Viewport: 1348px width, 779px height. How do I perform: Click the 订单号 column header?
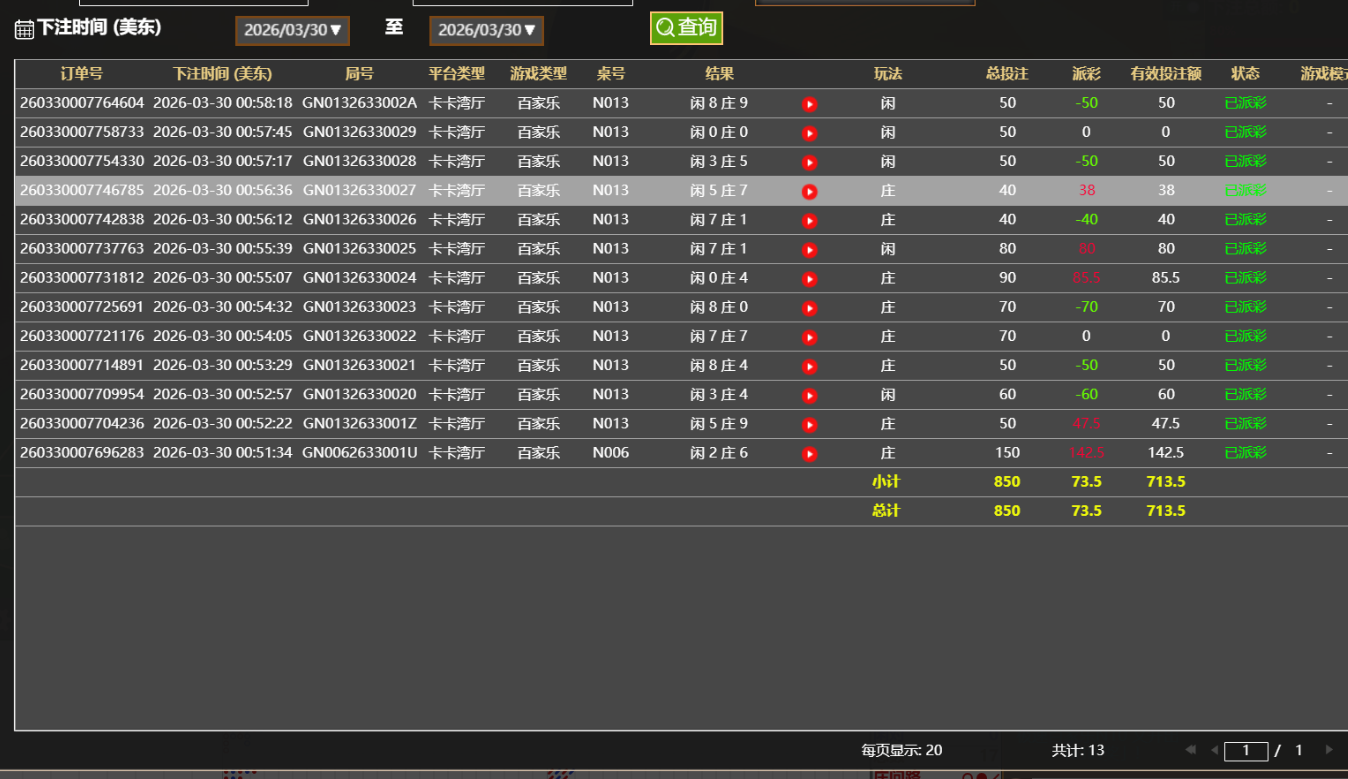coord(82,74)
